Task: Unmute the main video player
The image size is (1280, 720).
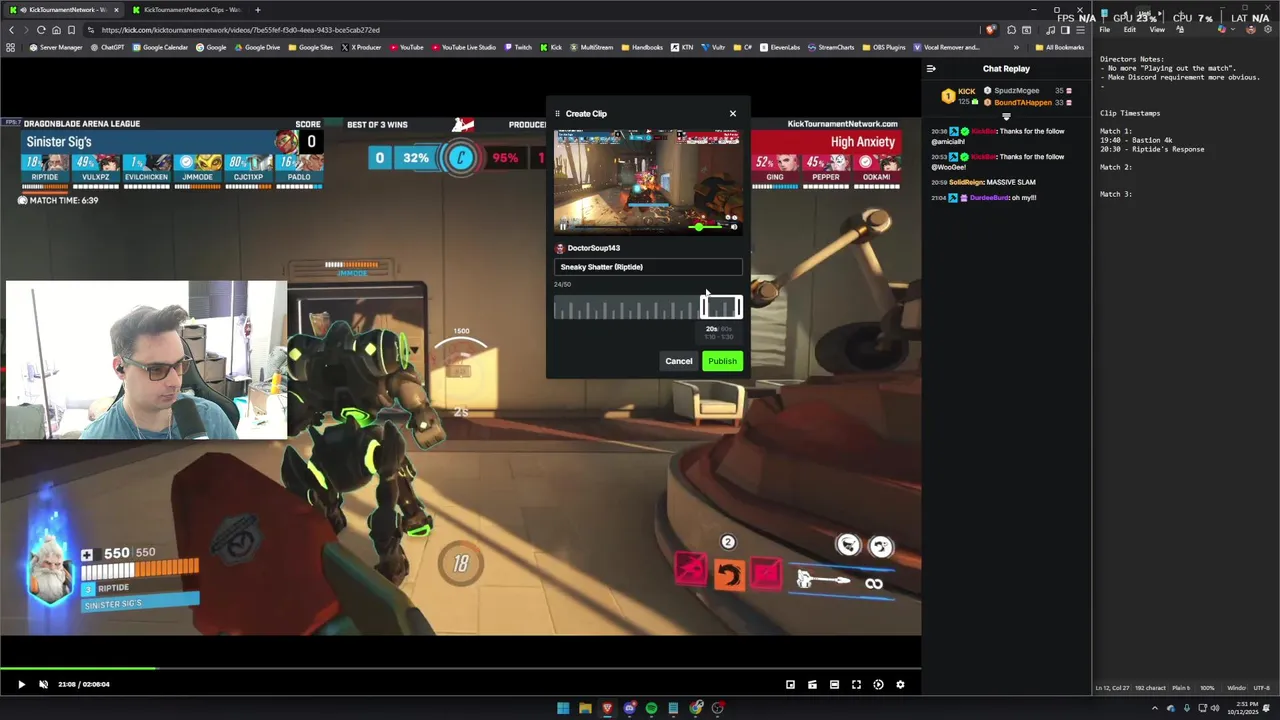Action: 43,685
